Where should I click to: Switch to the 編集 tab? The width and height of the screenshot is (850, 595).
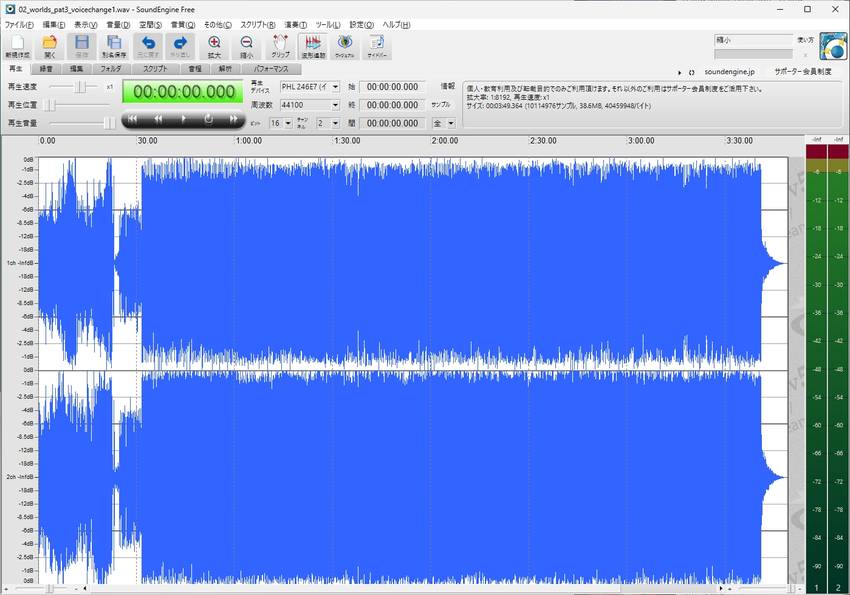tap(76, 69)
